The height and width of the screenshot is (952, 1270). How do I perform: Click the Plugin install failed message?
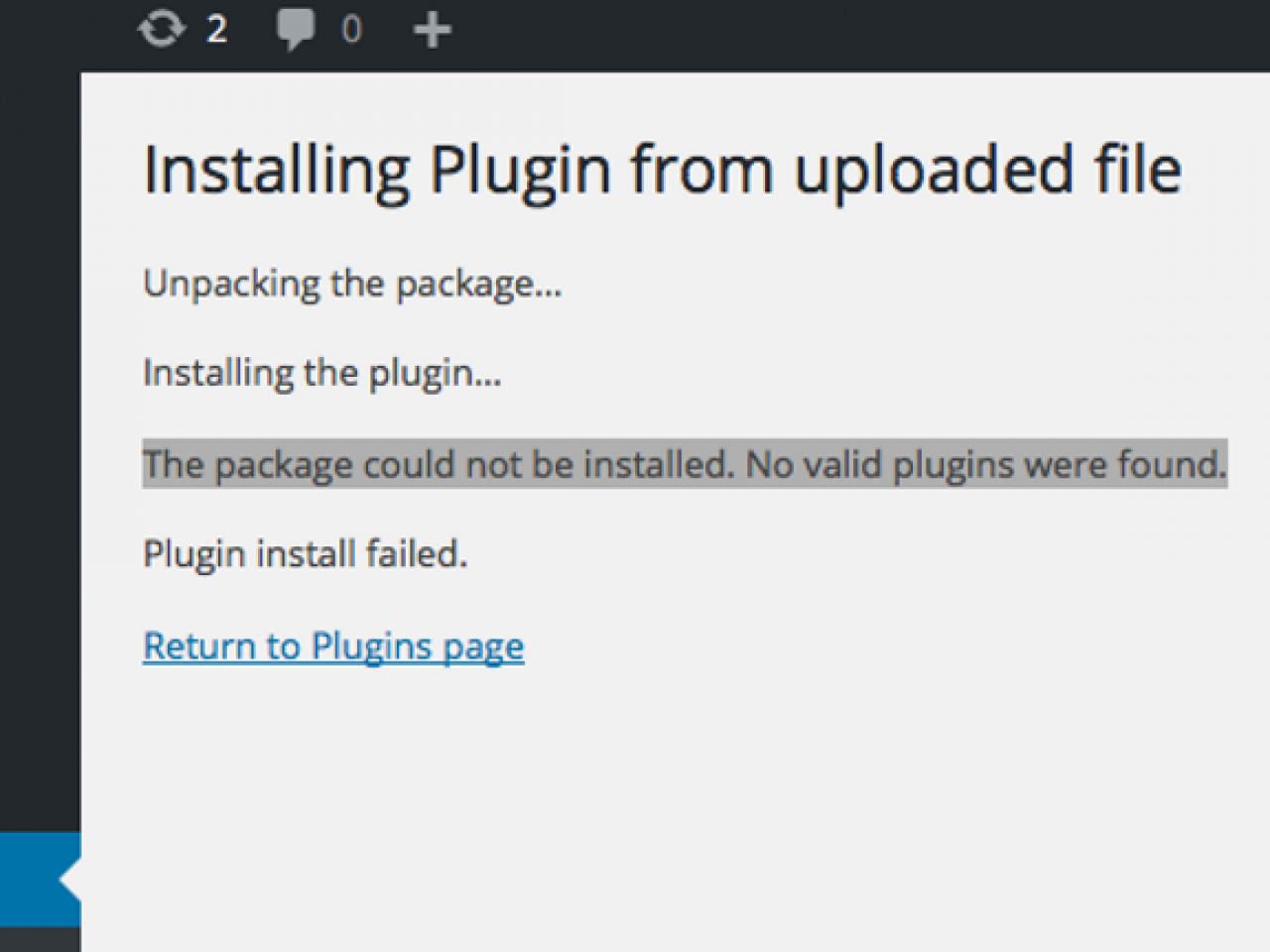click(x=305, y=553)
